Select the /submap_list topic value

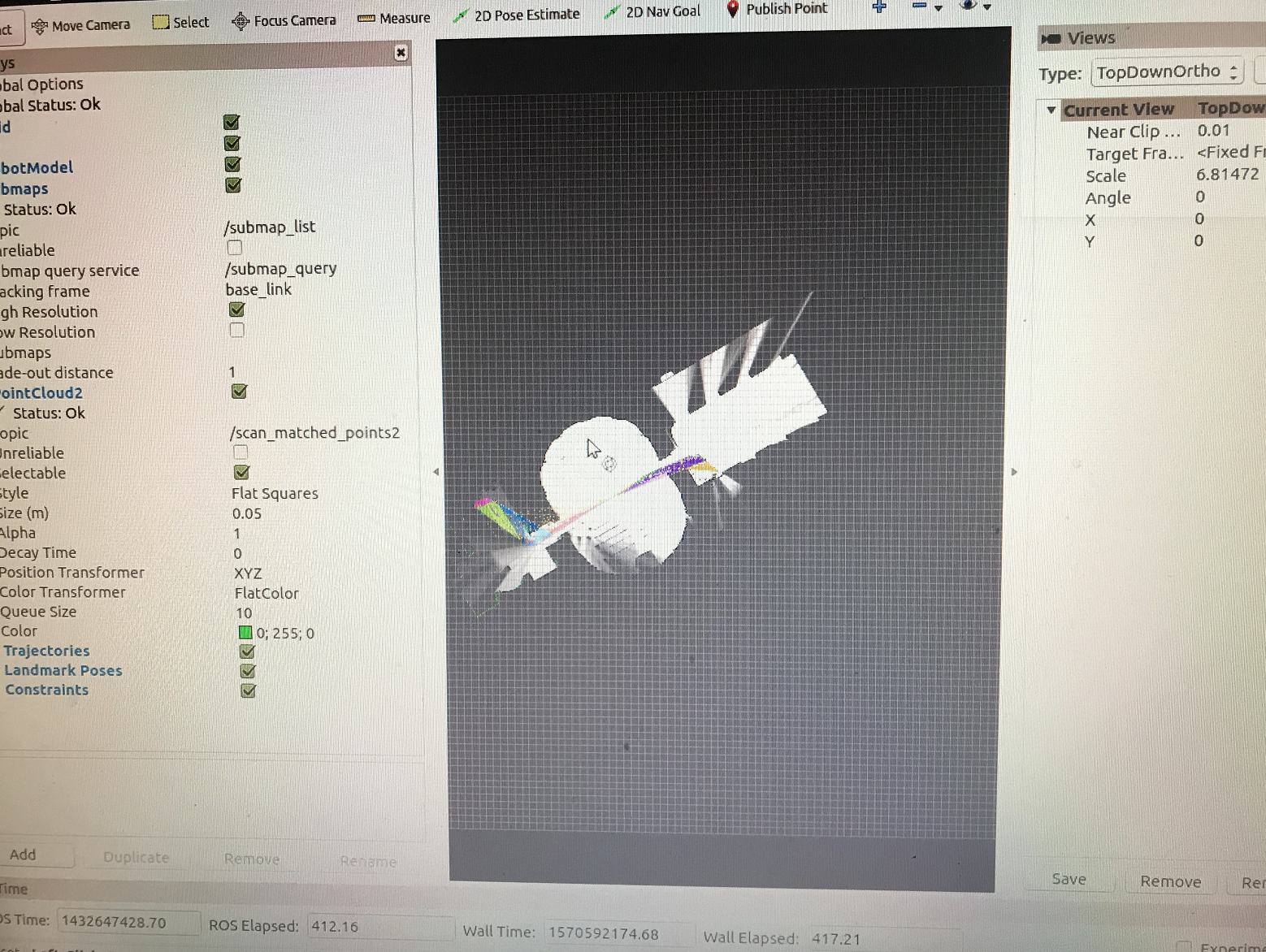[270, 227]
